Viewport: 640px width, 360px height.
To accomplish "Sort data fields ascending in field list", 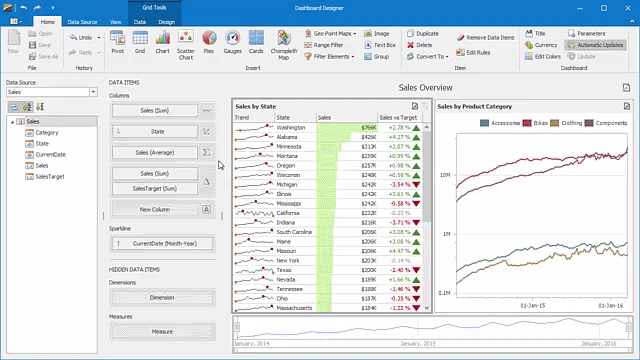I will point(27,107).
